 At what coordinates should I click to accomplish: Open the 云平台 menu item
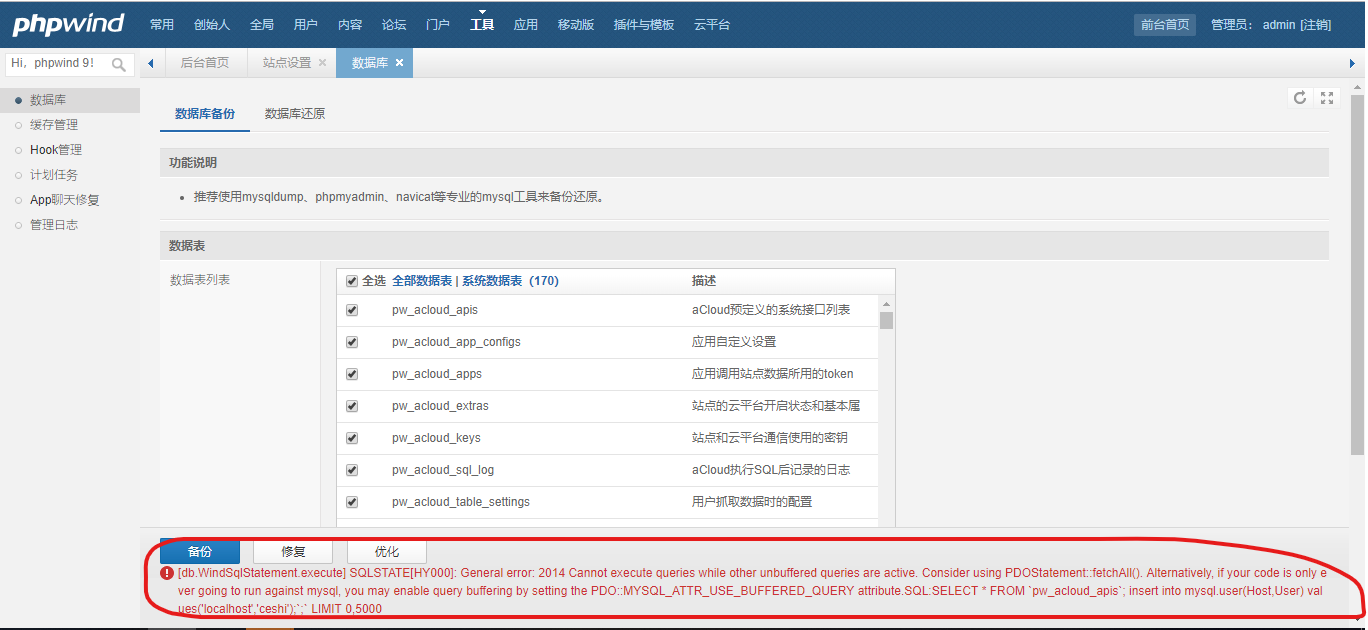[x=711, y=23]
